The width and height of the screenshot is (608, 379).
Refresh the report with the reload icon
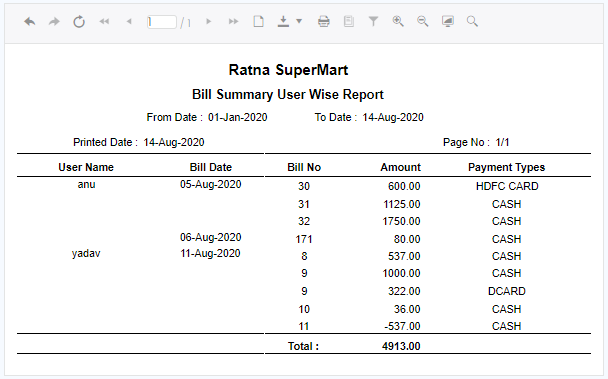point(79,21)
